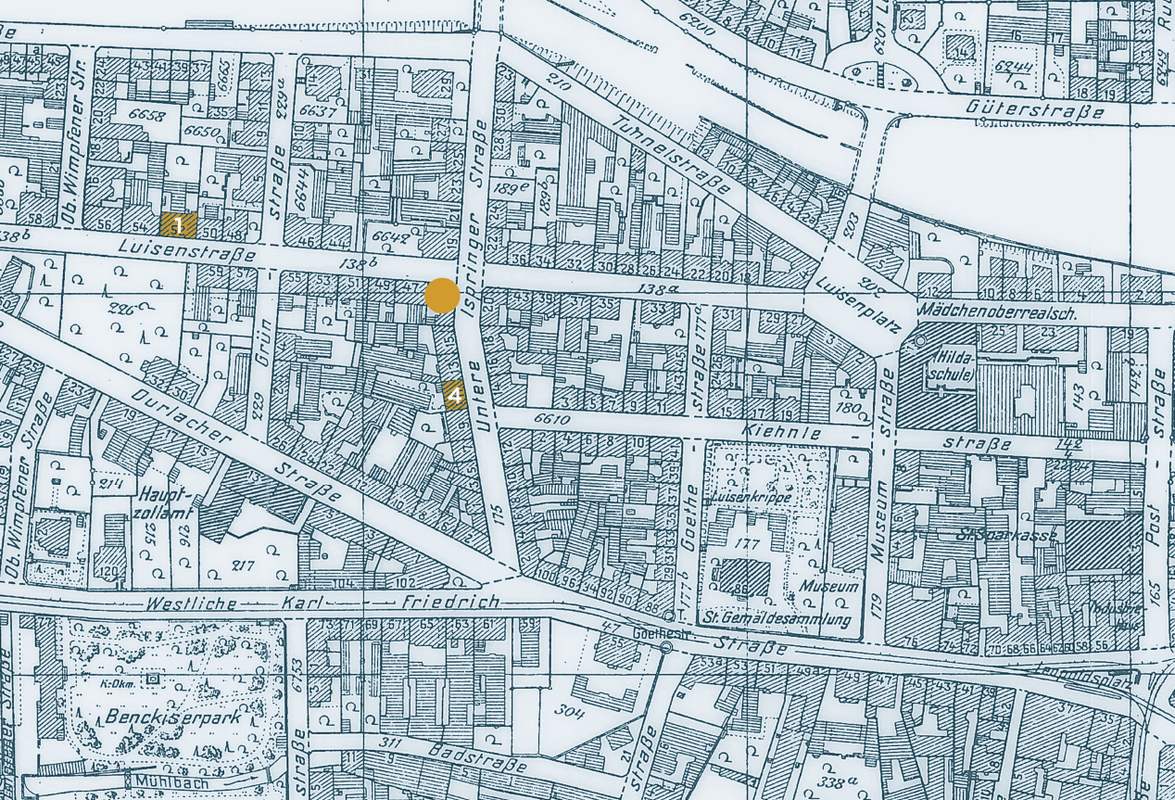Click the orange marker numbered 1
This screenshot has height=800, width=1175.
(178, 225)
